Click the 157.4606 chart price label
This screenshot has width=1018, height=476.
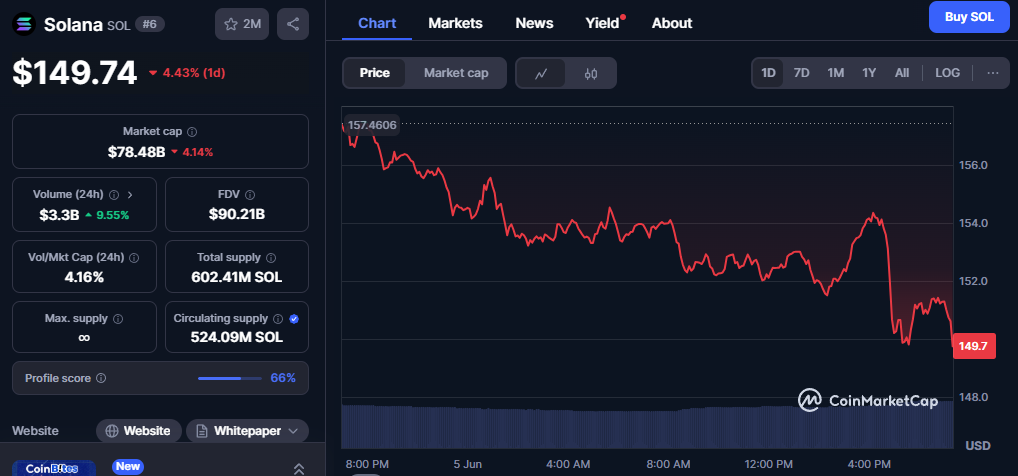point(371,125)
